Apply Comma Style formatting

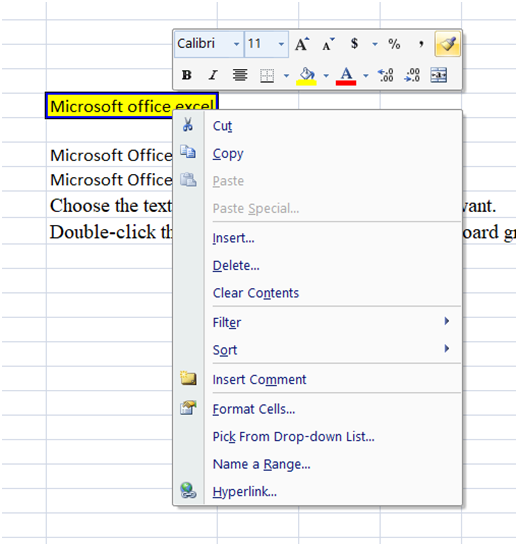pyautogui.click(x=421, y=44)
